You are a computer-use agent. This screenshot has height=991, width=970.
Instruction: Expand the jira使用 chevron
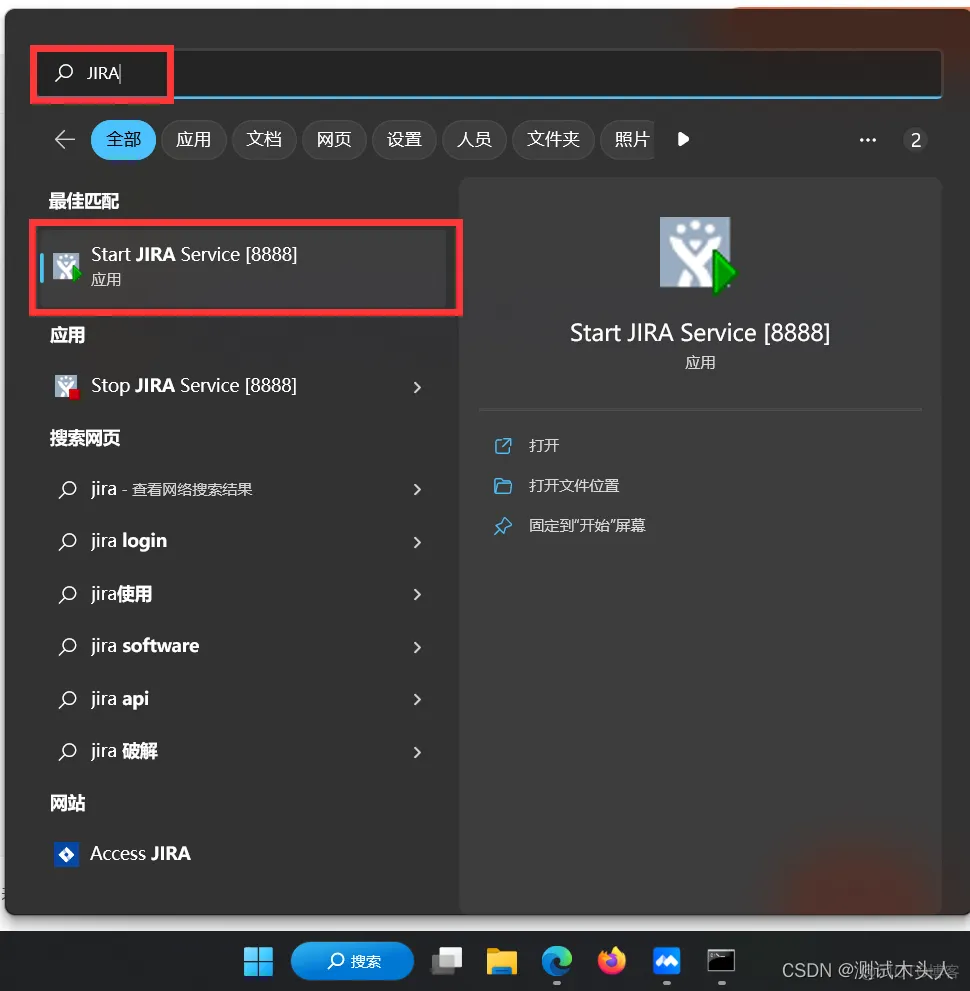(x=416, y=594)
